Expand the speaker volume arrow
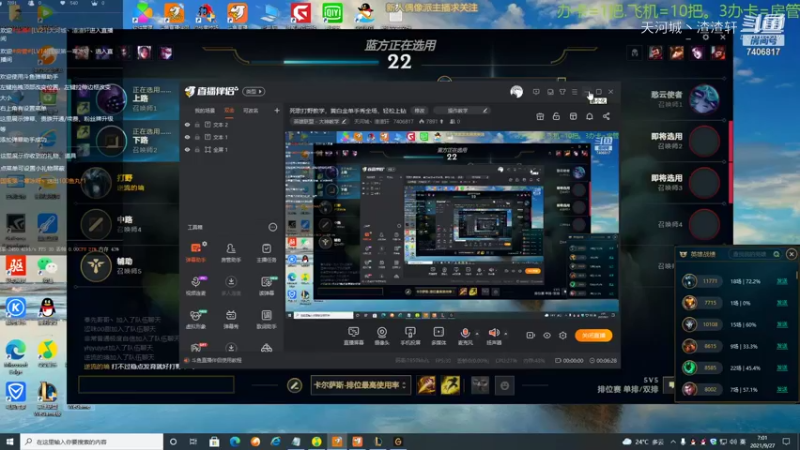 point(506,334)
